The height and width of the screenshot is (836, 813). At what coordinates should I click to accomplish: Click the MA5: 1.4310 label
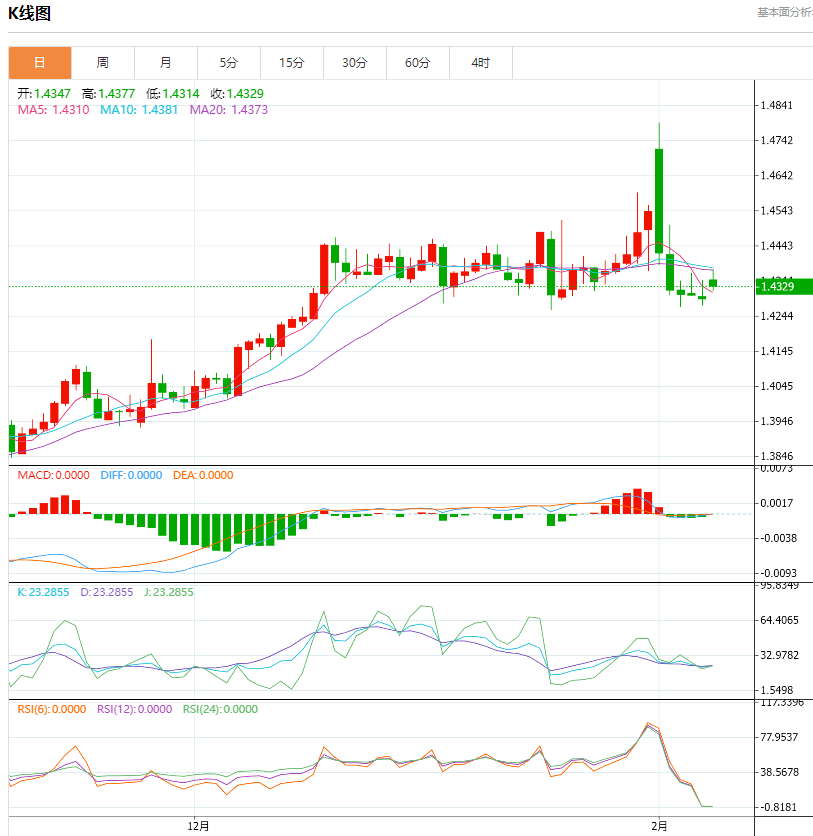53,110
